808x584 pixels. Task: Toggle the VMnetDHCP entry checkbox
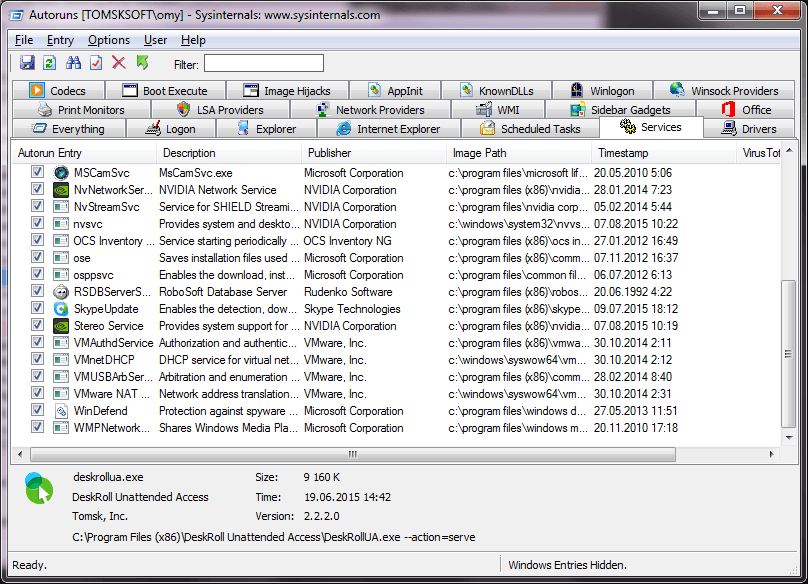coord(37,359)
